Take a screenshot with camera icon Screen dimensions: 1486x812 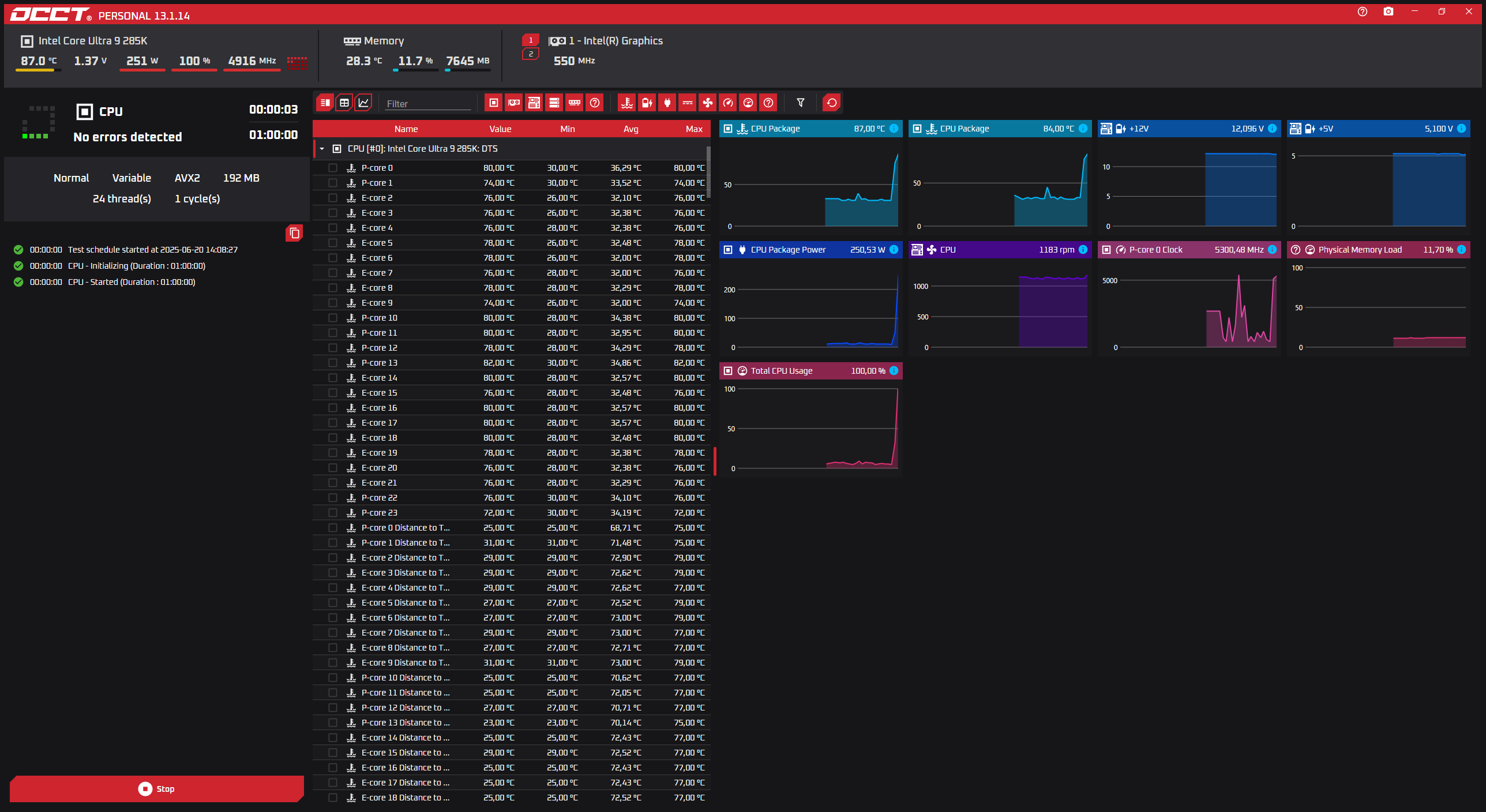tap(1388, 12)
